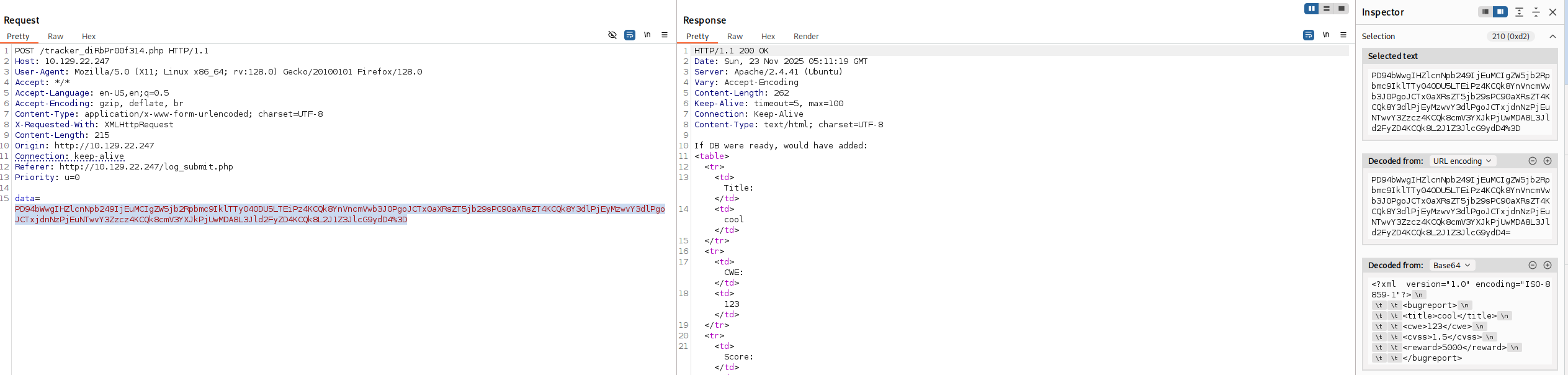The height and width of the screenshot is (375, 1568).
Task: Dock the Inspector panel to the left
Action: (x=1485, y=12)
